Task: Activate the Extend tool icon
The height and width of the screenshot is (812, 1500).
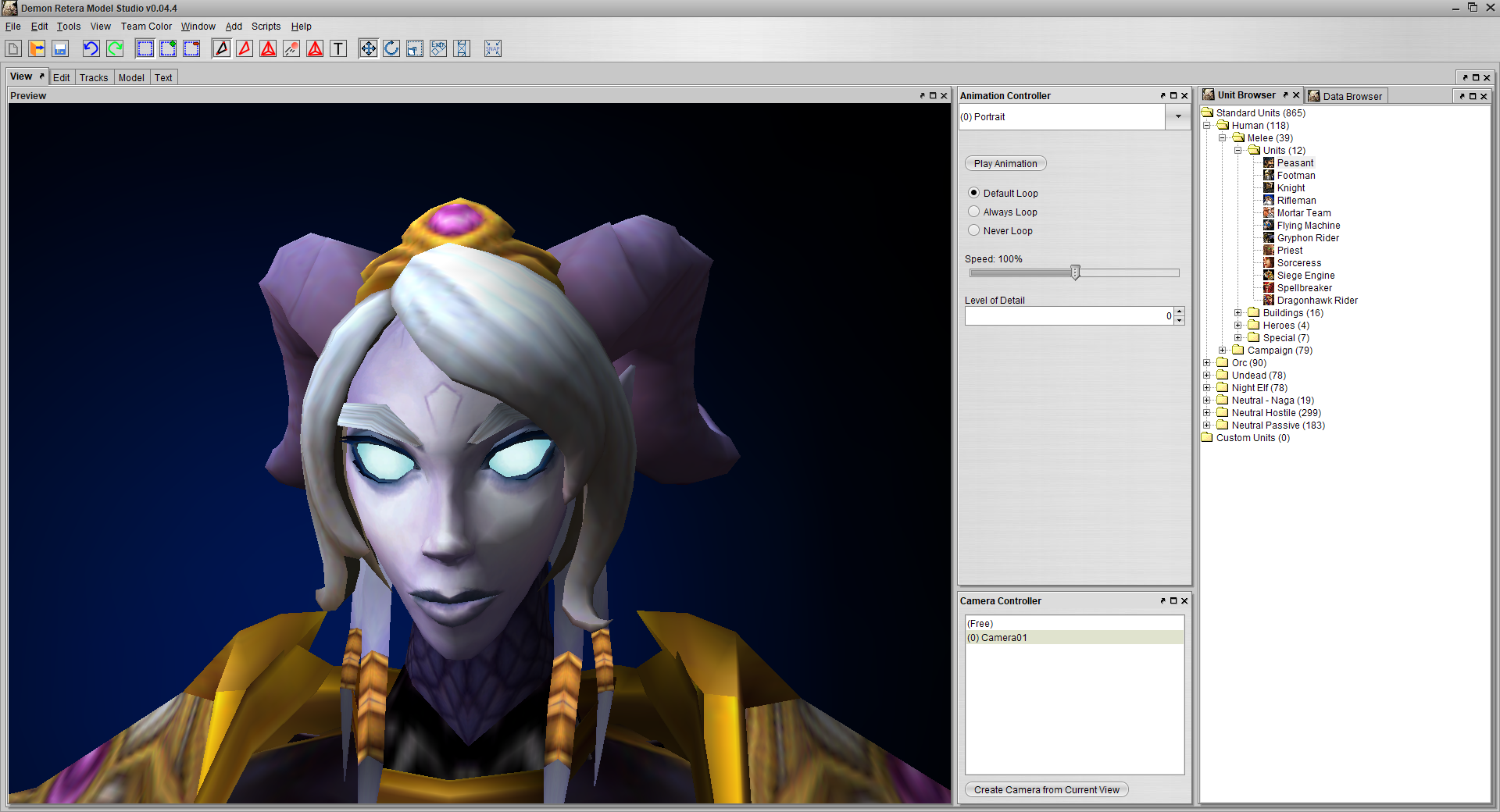Action: pyautogui.click(x=462, y=48)
